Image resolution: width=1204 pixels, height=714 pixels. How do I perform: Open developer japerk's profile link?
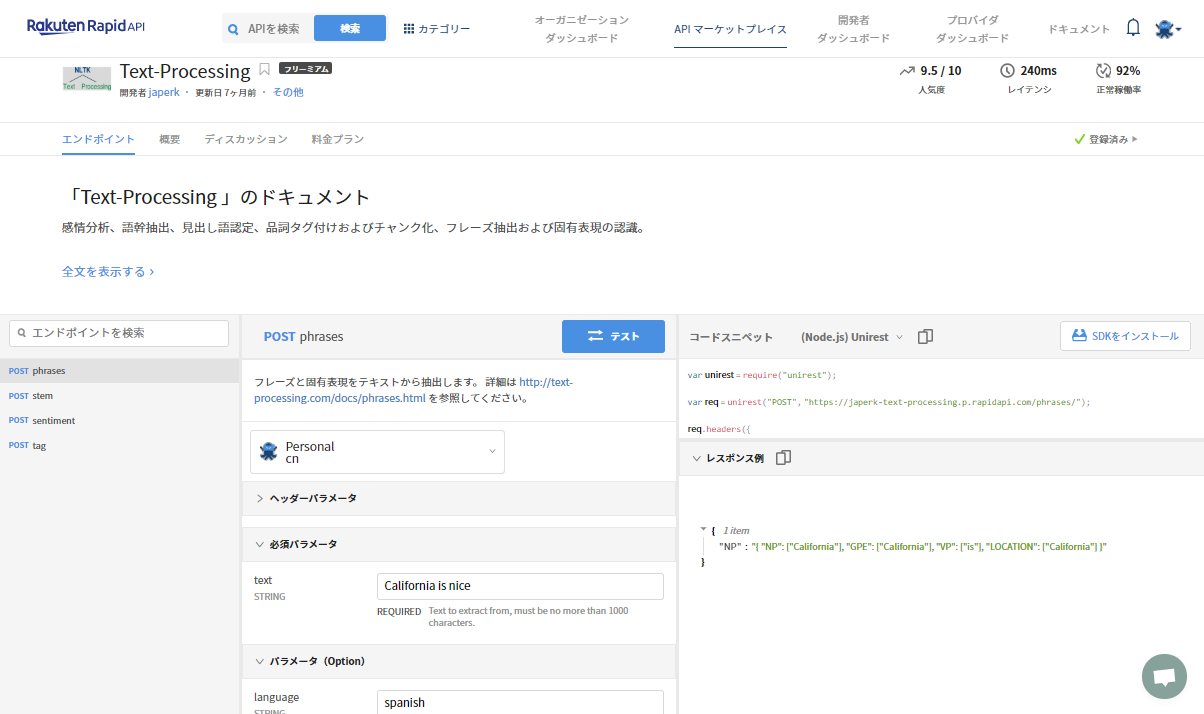click(164, 92)
